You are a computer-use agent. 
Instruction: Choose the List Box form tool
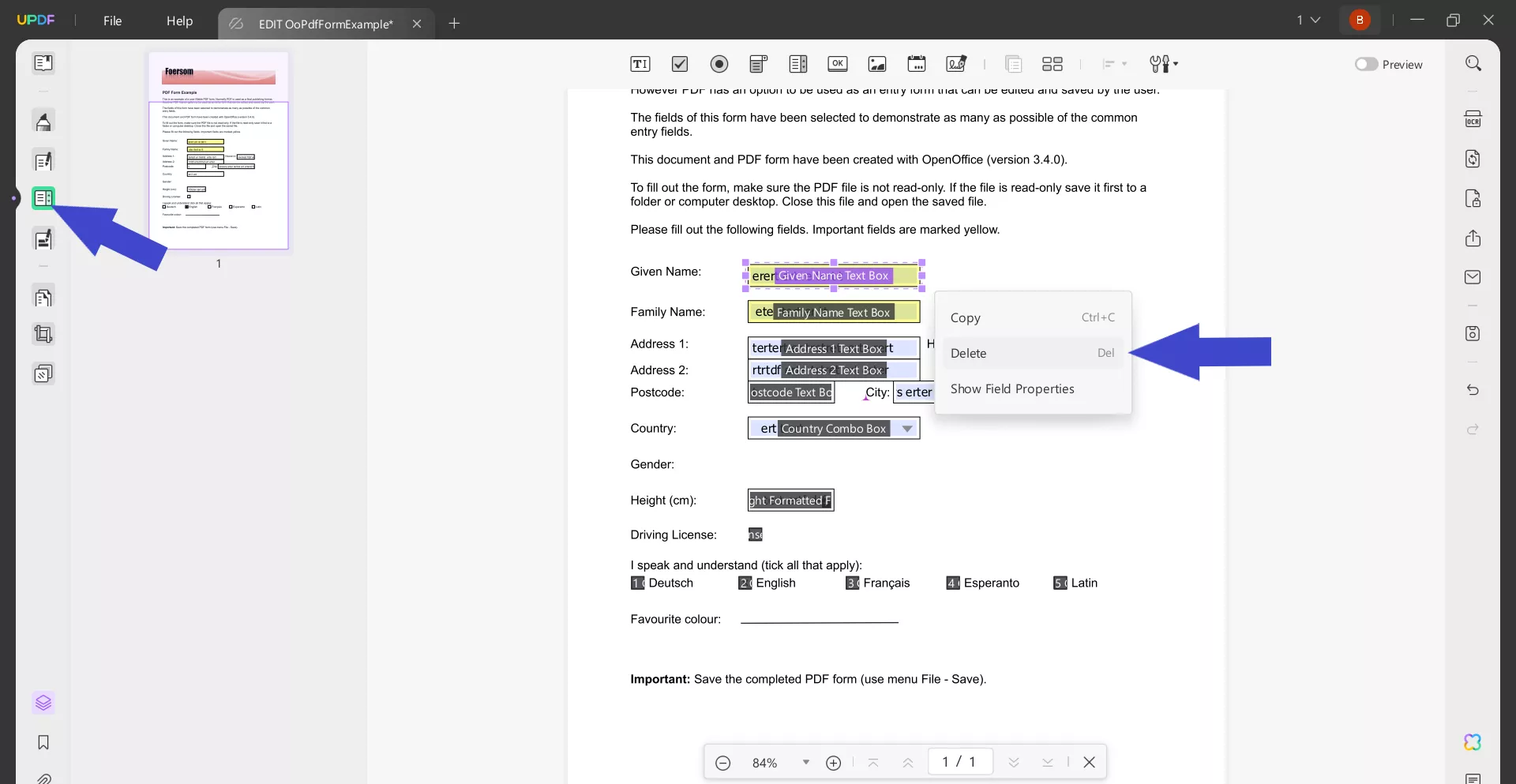tap(797, 64)
